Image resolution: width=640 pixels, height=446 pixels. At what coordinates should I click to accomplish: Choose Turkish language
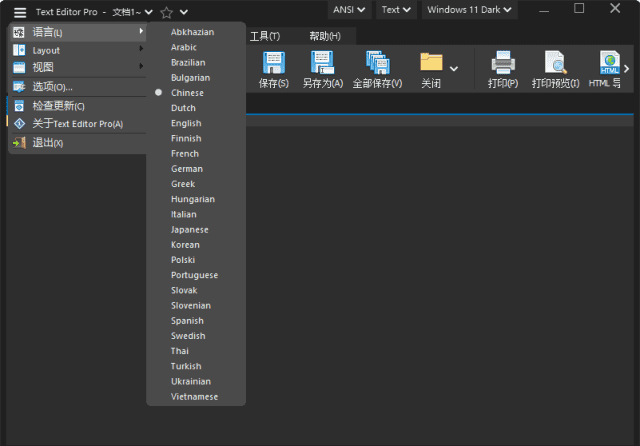coord(196,366)
